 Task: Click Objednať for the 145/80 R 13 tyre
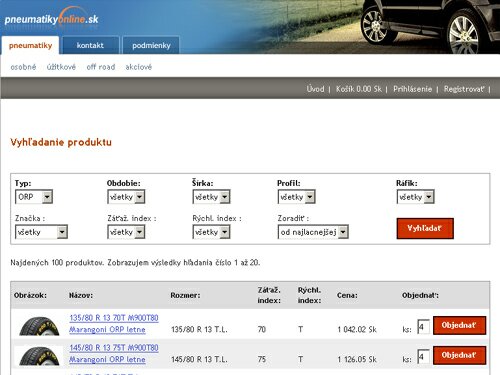(459, 355)
